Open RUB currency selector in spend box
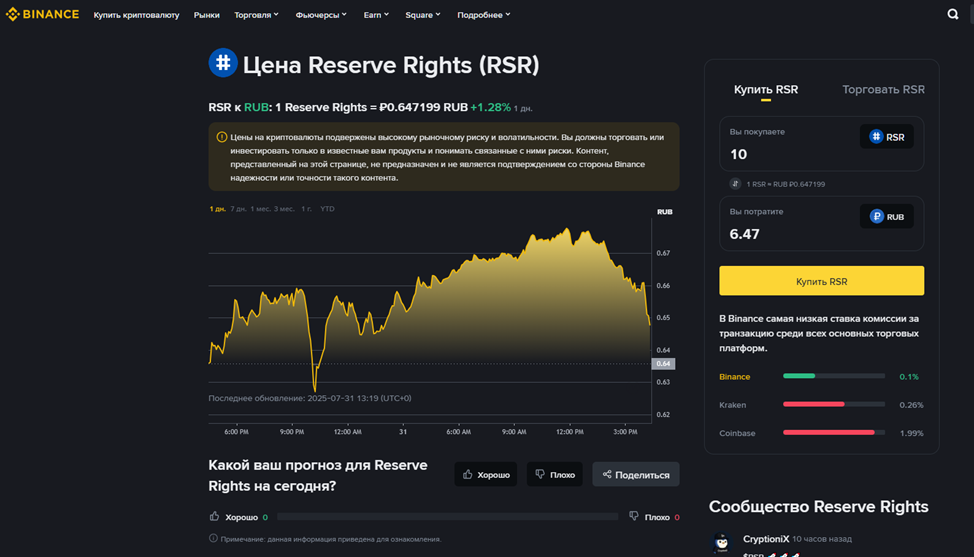This screenshot has width=974, height=557. click(886, 217)
